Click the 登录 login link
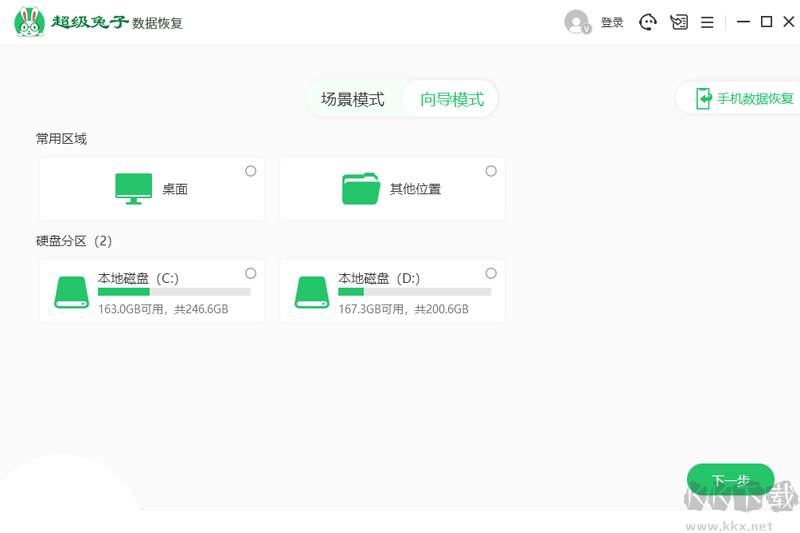 point(612,23)
